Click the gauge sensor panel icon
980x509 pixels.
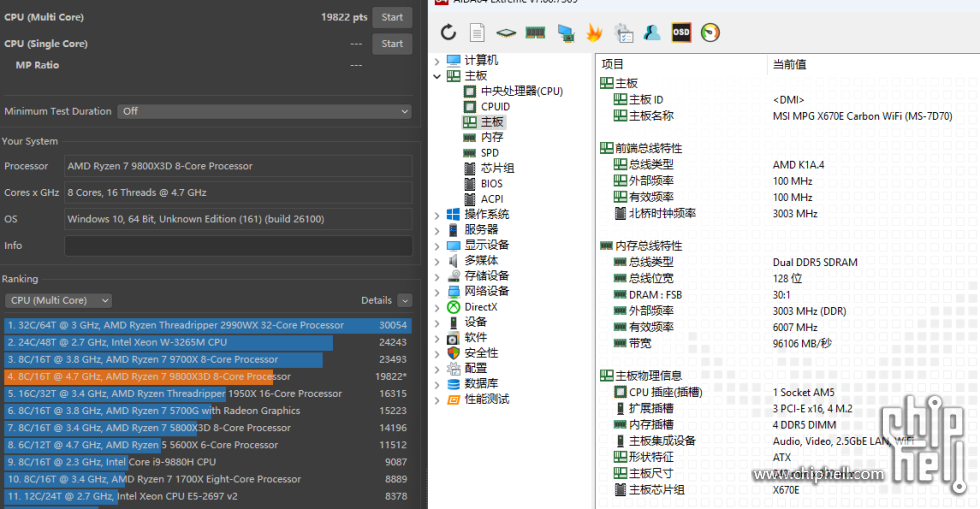(x=710, y=33)
